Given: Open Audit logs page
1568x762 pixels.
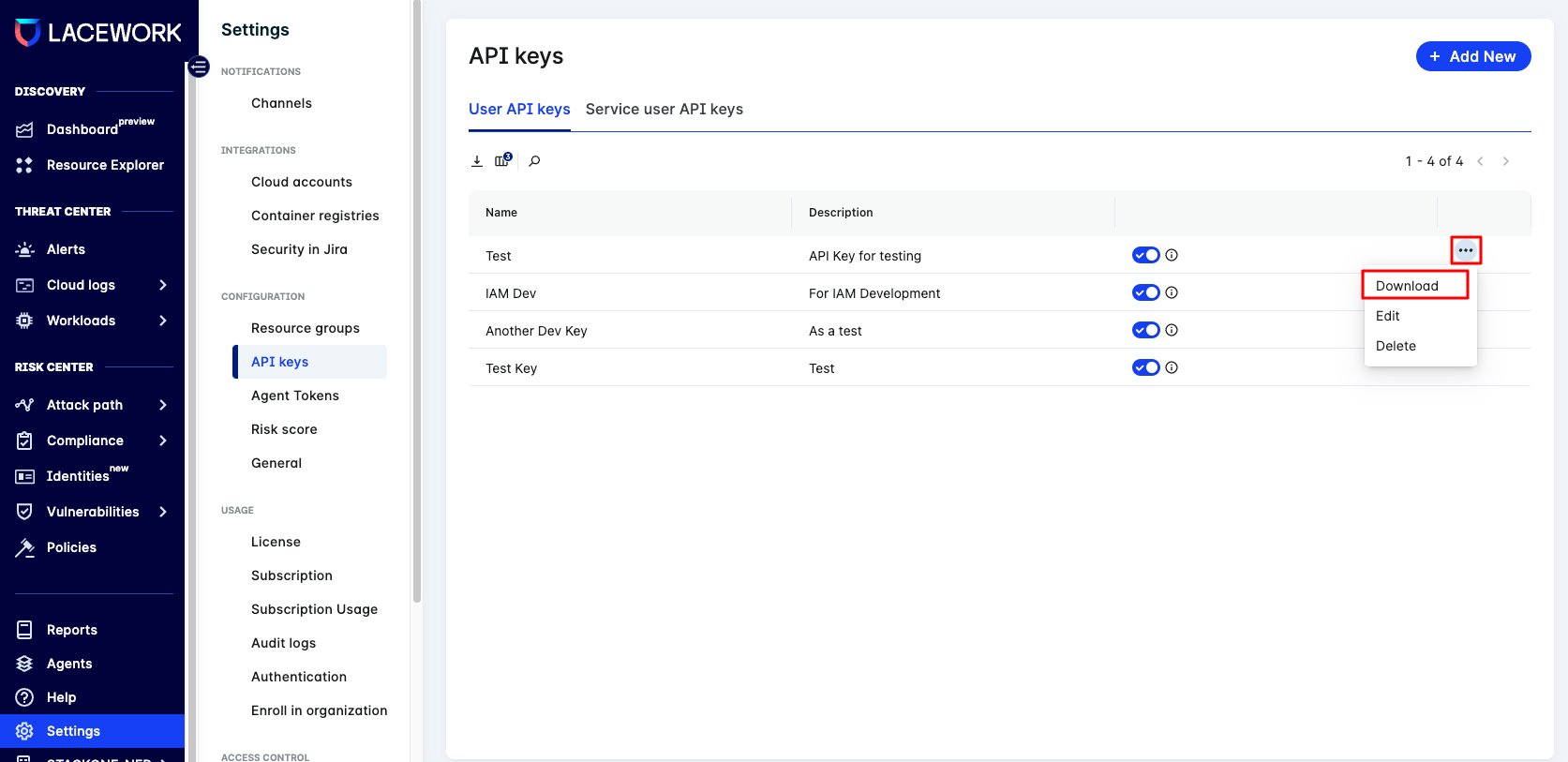Looking at the screenshot, I should [283, 643].
